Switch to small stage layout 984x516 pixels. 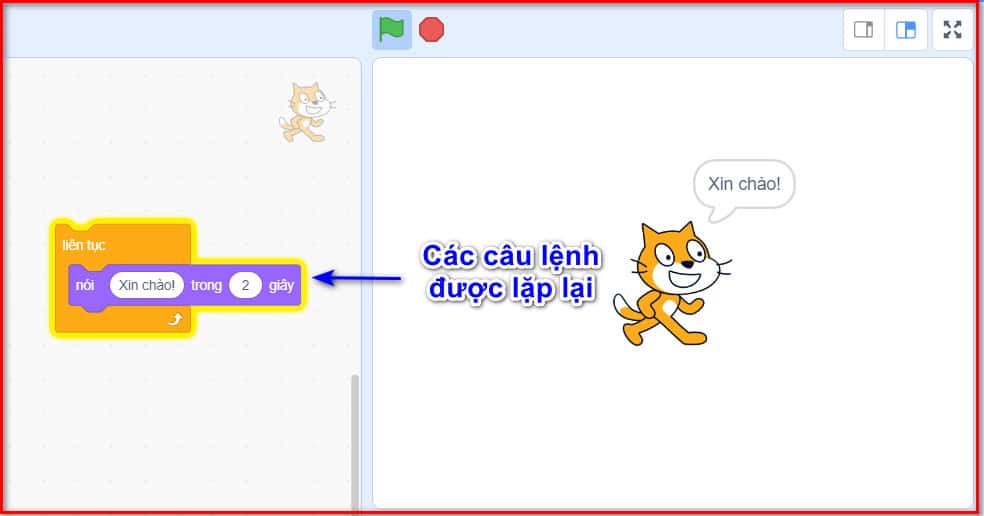(864, 30)
